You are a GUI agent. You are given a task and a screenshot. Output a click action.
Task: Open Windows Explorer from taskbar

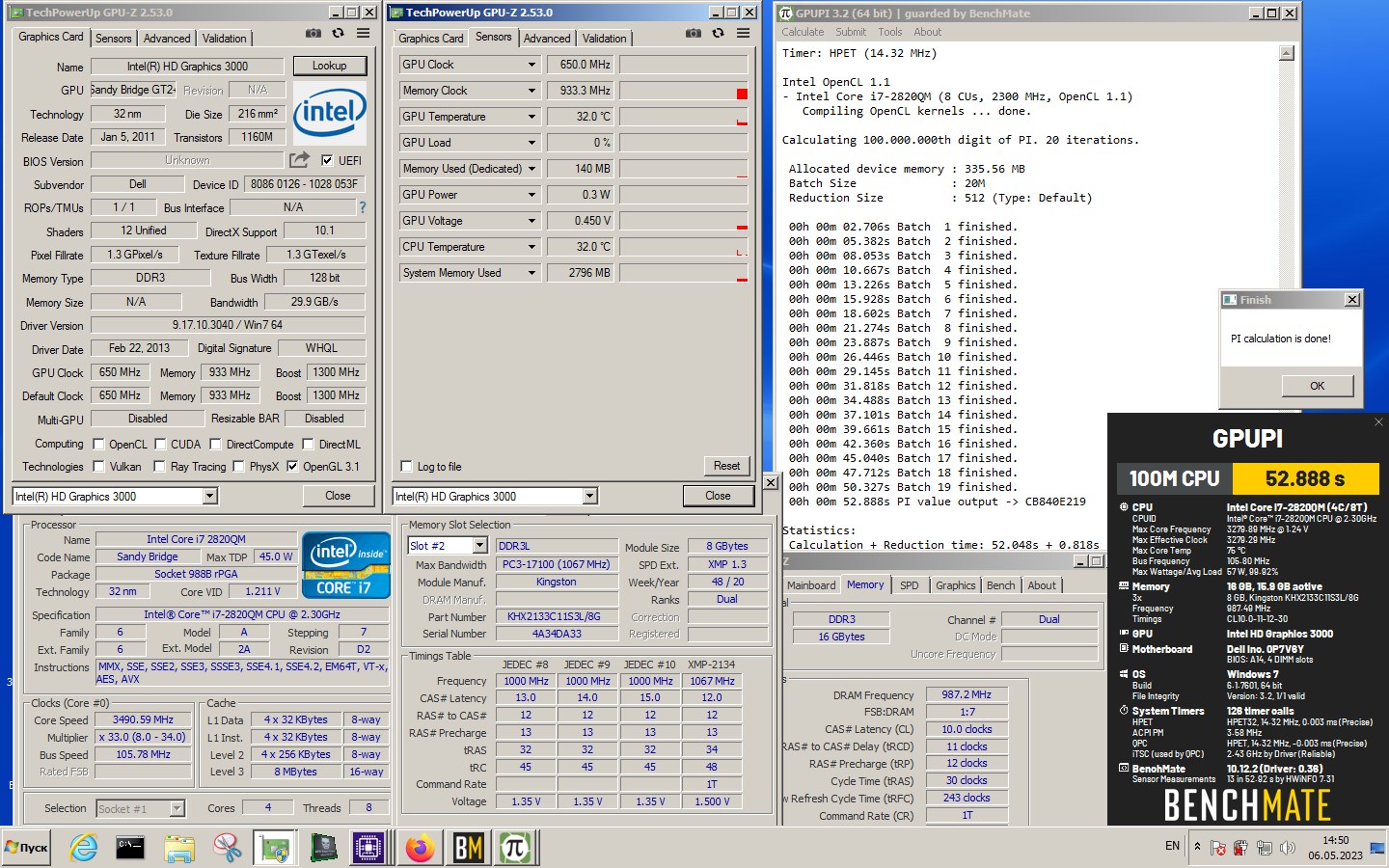pyautogui.click(x=179, y=848)
